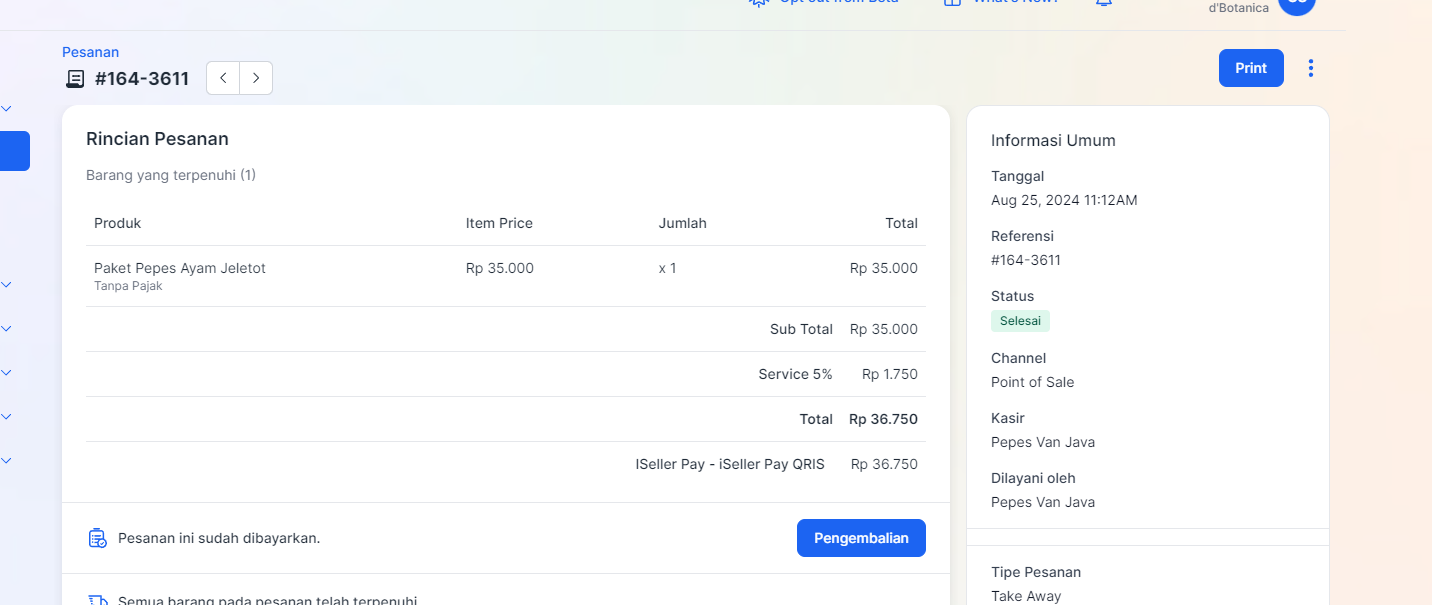Viewport: 1432px width, 605px height.
Task: Click Pepes Van Java under Dilayani oleh
Action: pos(1043,502)
